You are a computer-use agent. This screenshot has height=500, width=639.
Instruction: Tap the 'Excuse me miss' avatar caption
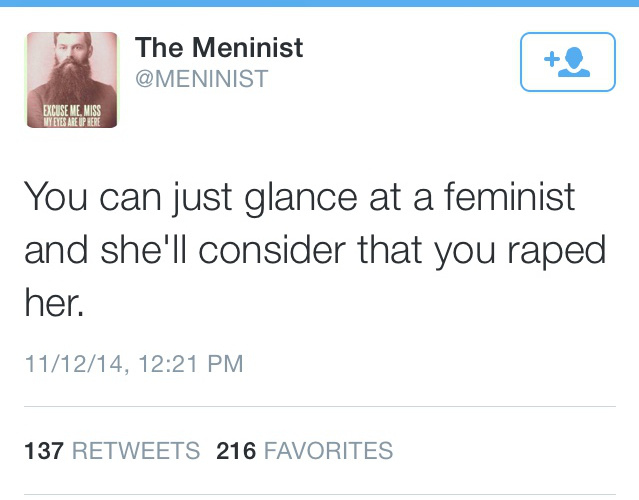click(72, 113)
